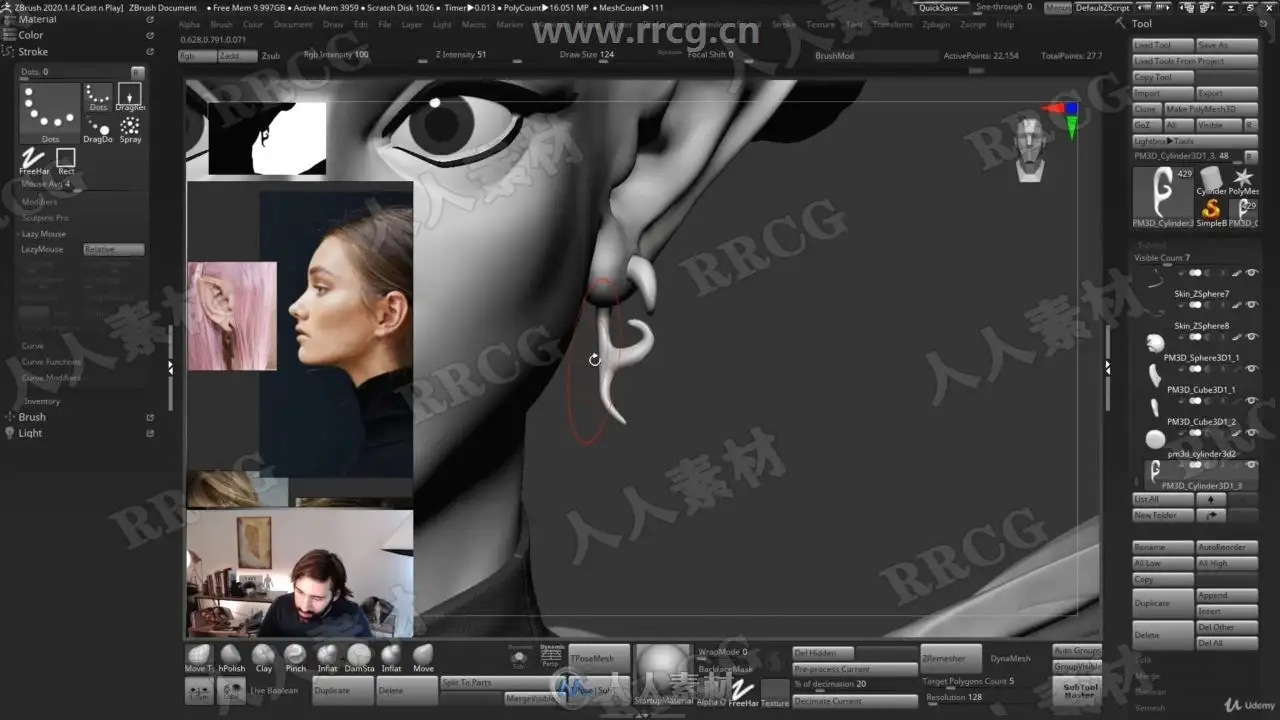Adjust the Draw Size slider
Screen dimensions: 1280x720
(600, 55)
